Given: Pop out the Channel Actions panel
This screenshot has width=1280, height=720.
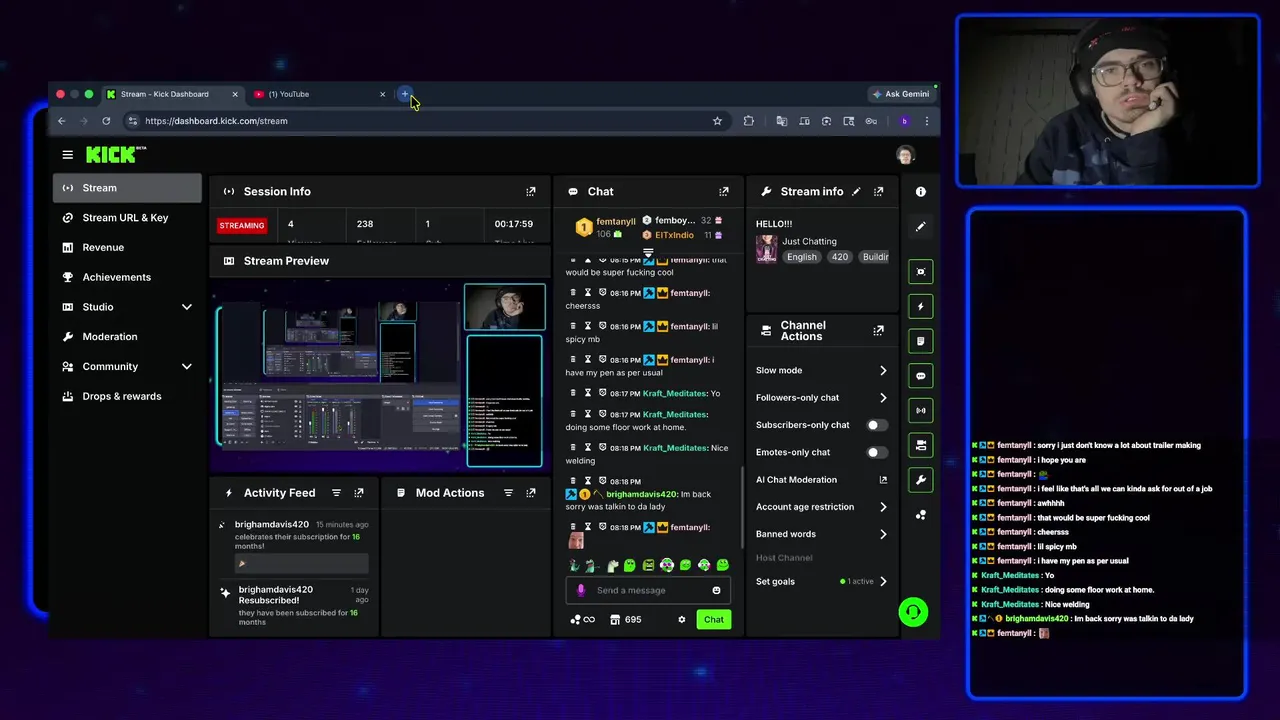Looking at the screenshot, I should 879,330.
